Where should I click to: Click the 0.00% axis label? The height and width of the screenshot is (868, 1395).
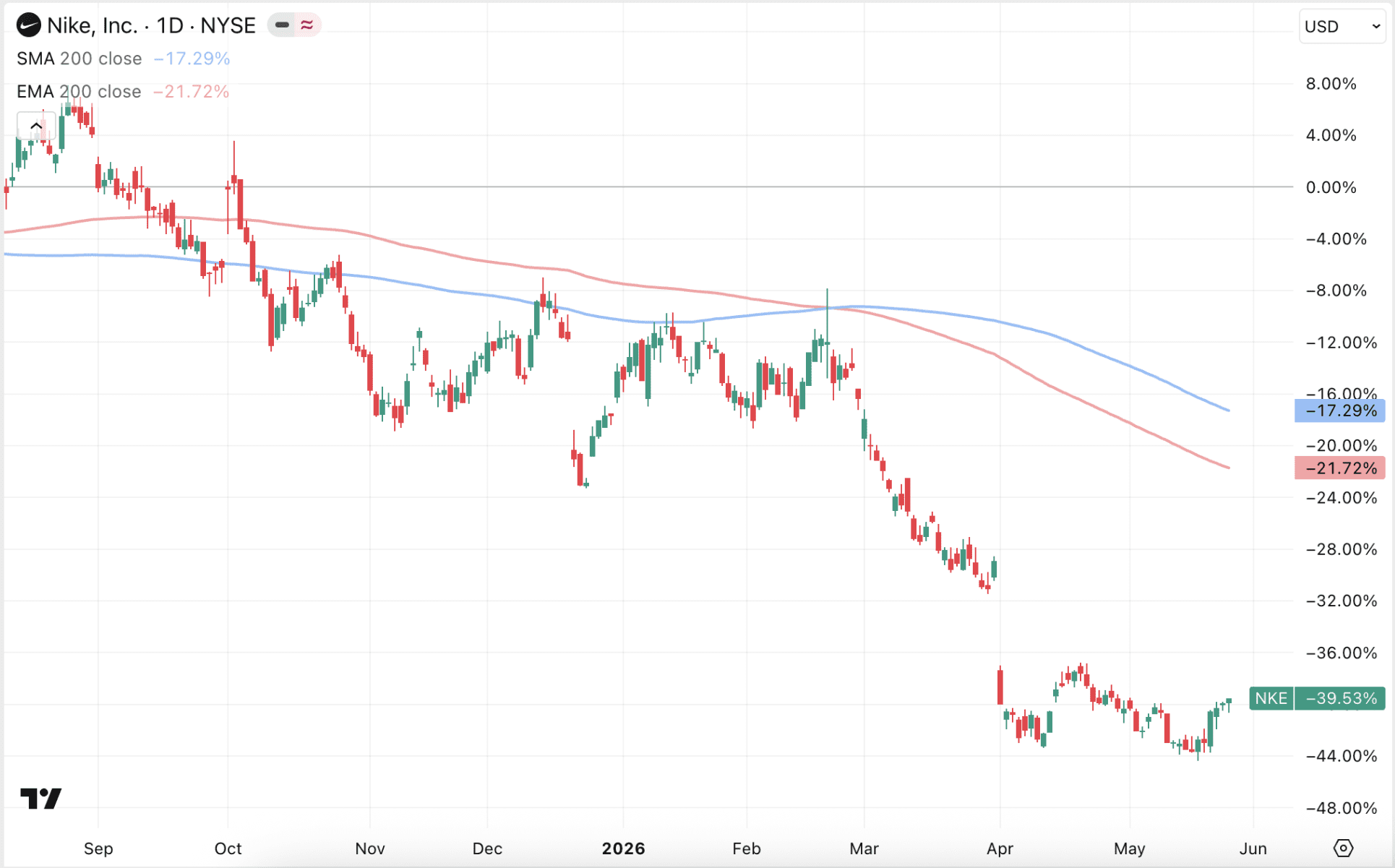coord(1331,187)
